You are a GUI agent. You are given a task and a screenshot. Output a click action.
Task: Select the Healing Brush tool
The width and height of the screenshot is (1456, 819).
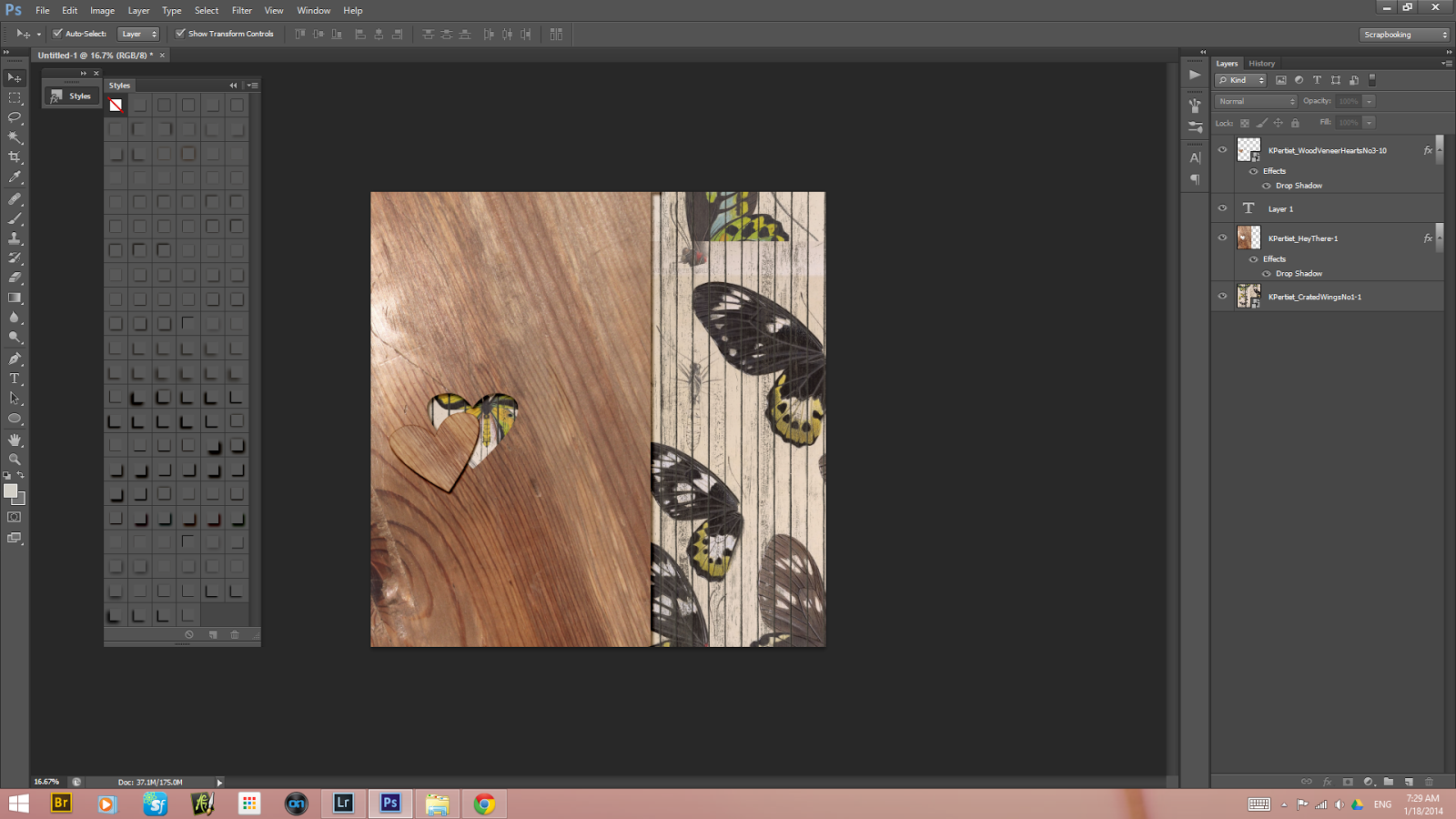tap(15, 198)
